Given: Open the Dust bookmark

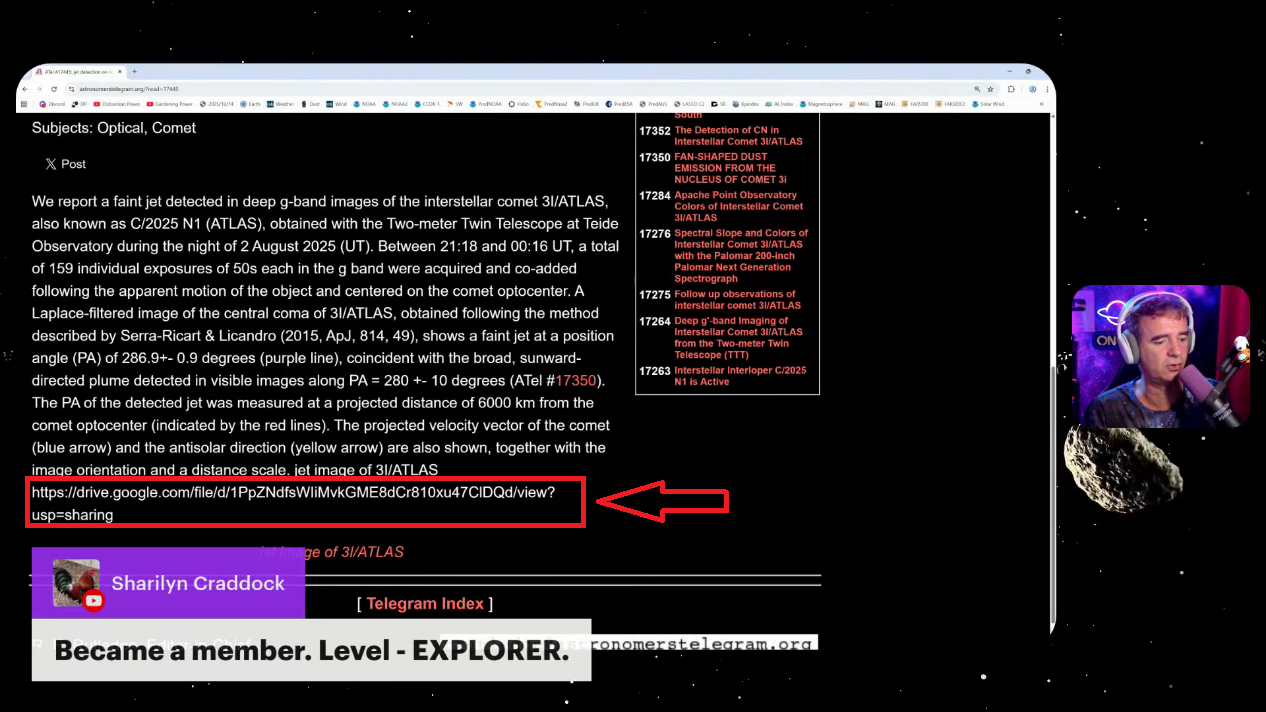Looking at the screenshot, I should pos(310,104).
